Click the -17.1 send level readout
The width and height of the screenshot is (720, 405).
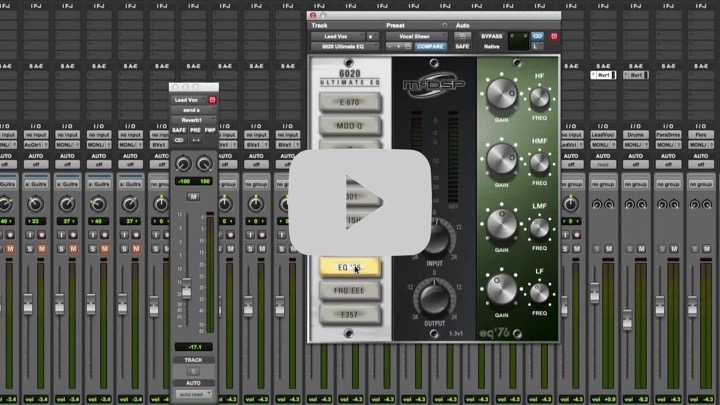[x=193, y=347]
